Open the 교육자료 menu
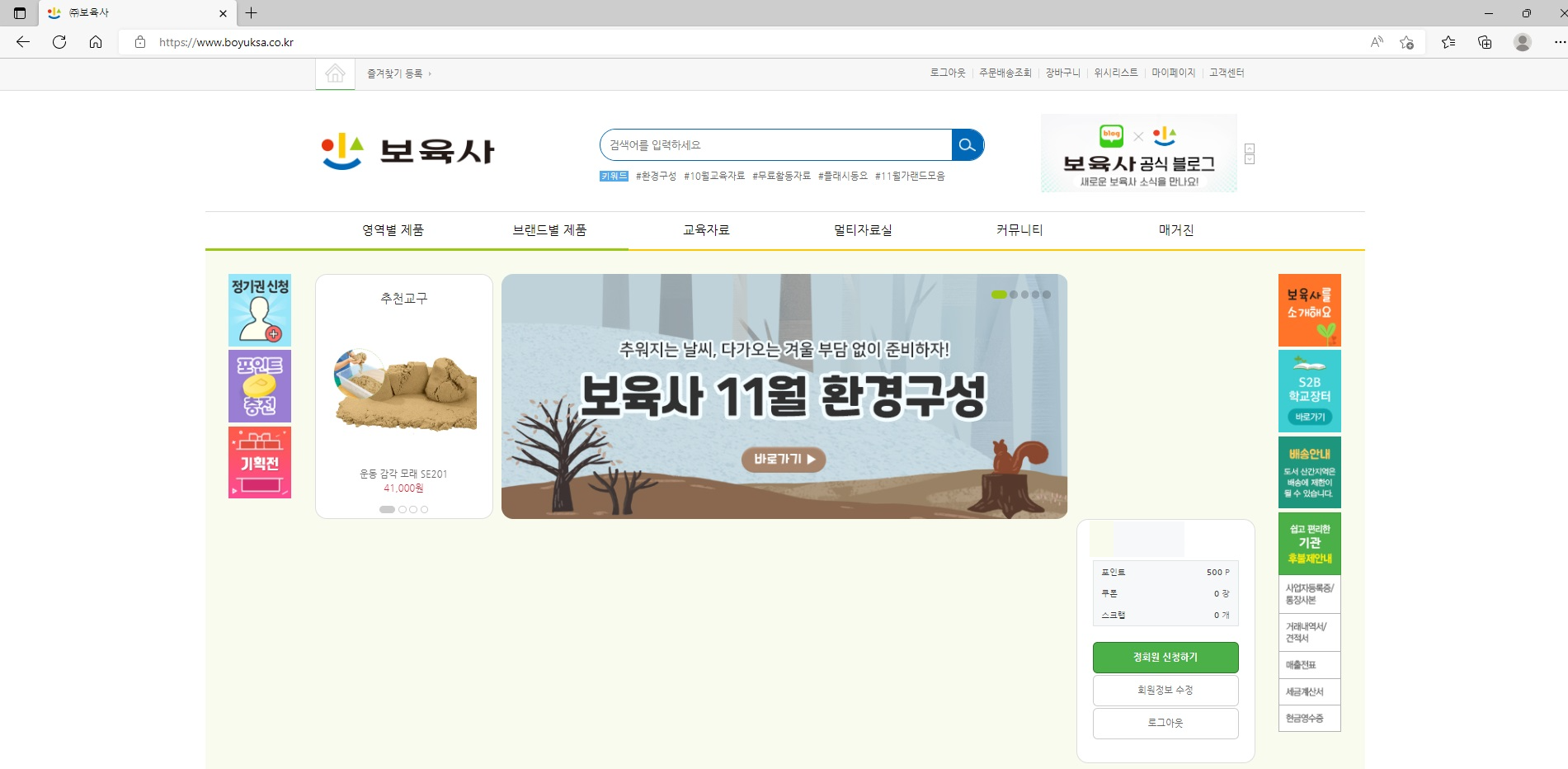This screenshot has width=1568, height=769. (706, 230)
